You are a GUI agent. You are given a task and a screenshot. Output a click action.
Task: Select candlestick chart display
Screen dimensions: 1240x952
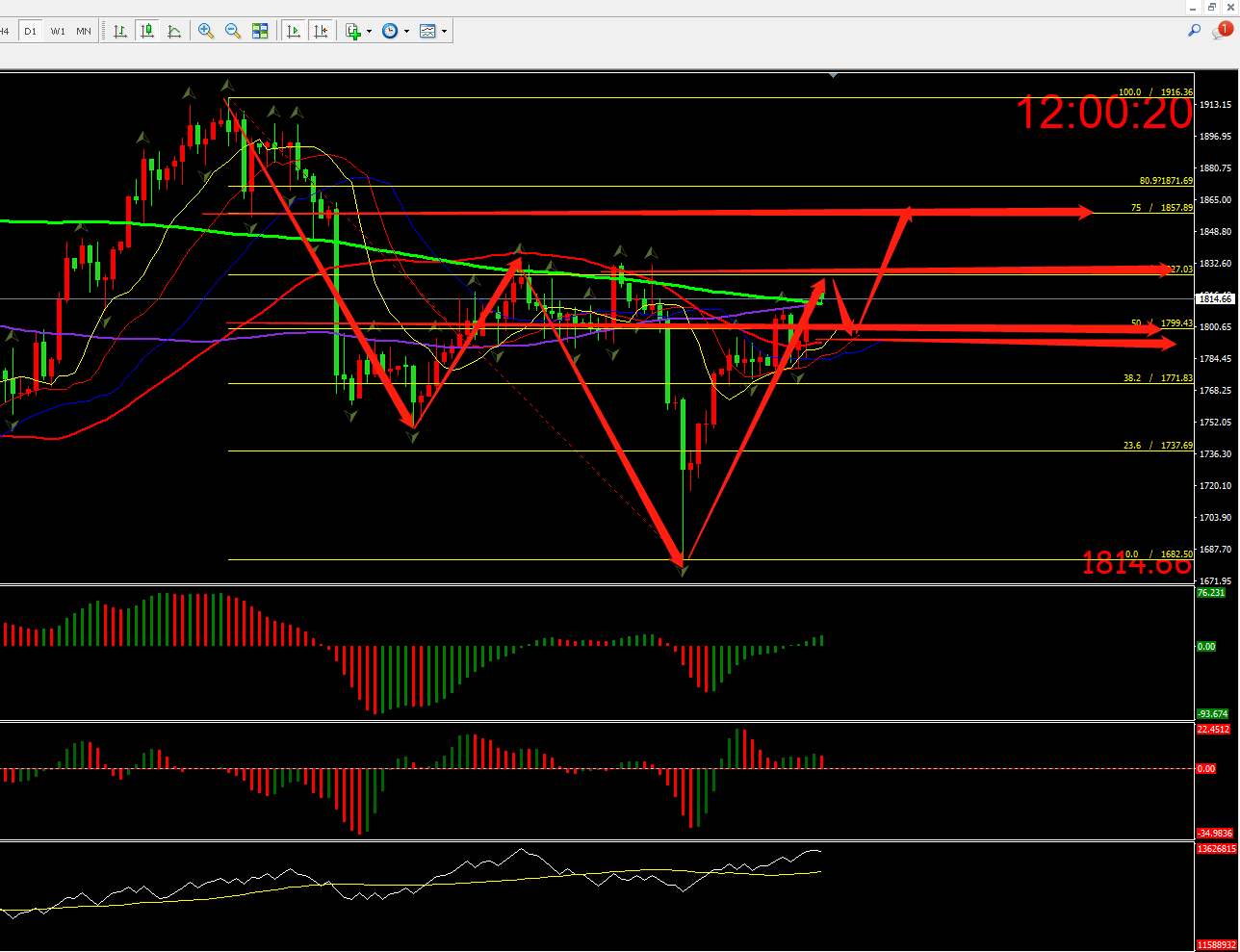tap(147, 31)
